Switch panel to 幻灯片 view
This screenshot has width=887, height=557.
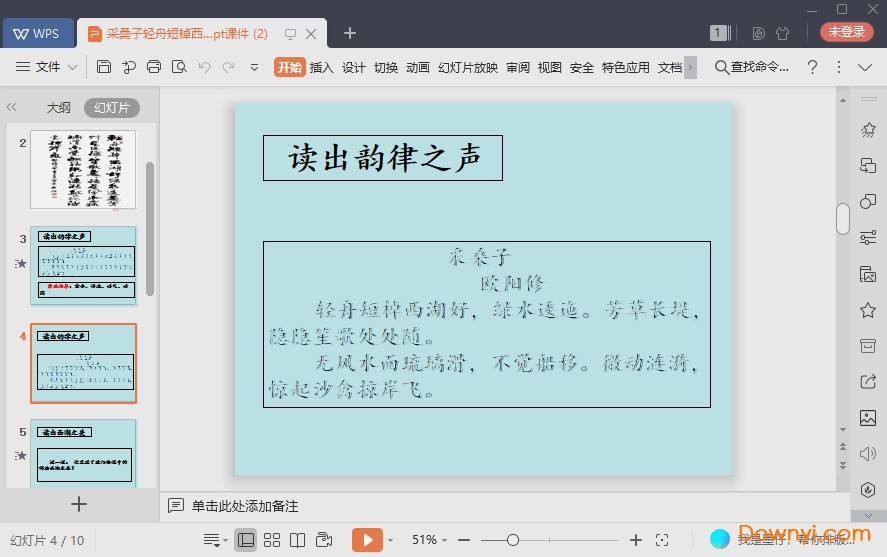pyautogui.click(x=112, y=107)
